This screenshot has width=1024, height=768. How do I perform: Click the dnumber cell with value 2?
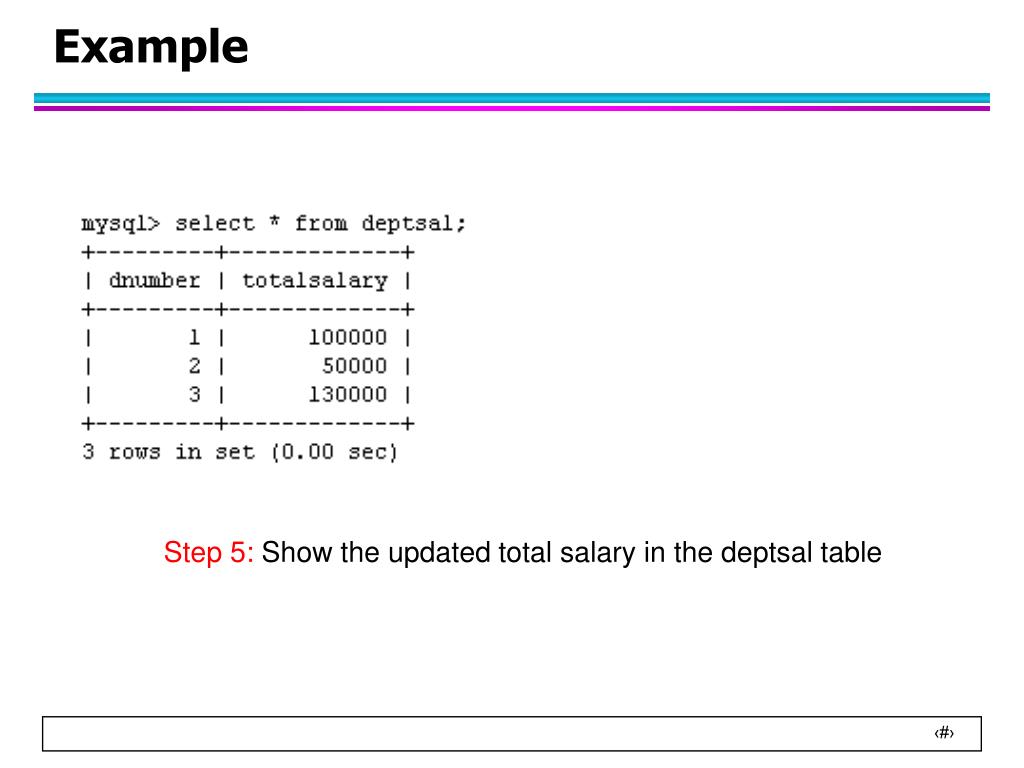click(195, 366)
